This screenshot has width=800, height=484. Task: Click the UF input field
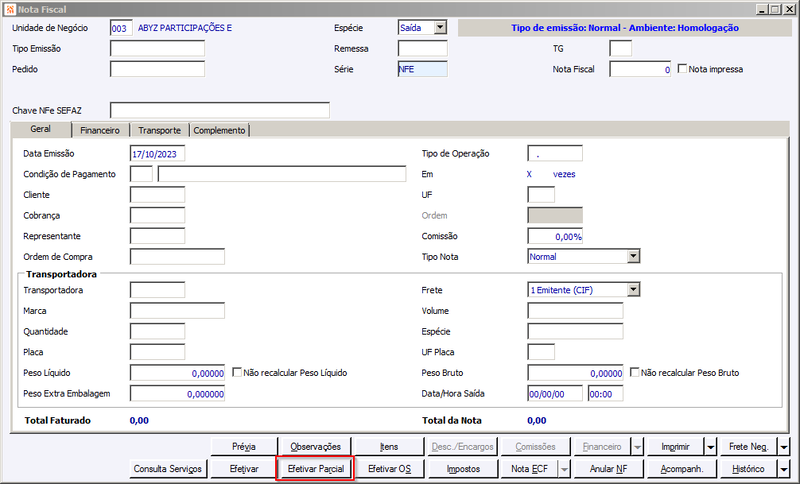(x=541, y=195)
